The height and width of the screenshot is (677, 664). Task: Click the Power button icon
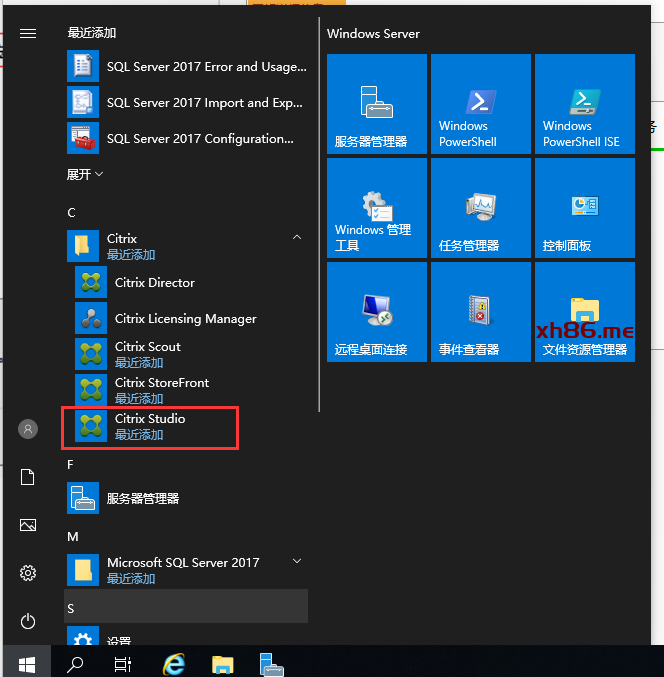pyautogui.click(x=28, y=621)
